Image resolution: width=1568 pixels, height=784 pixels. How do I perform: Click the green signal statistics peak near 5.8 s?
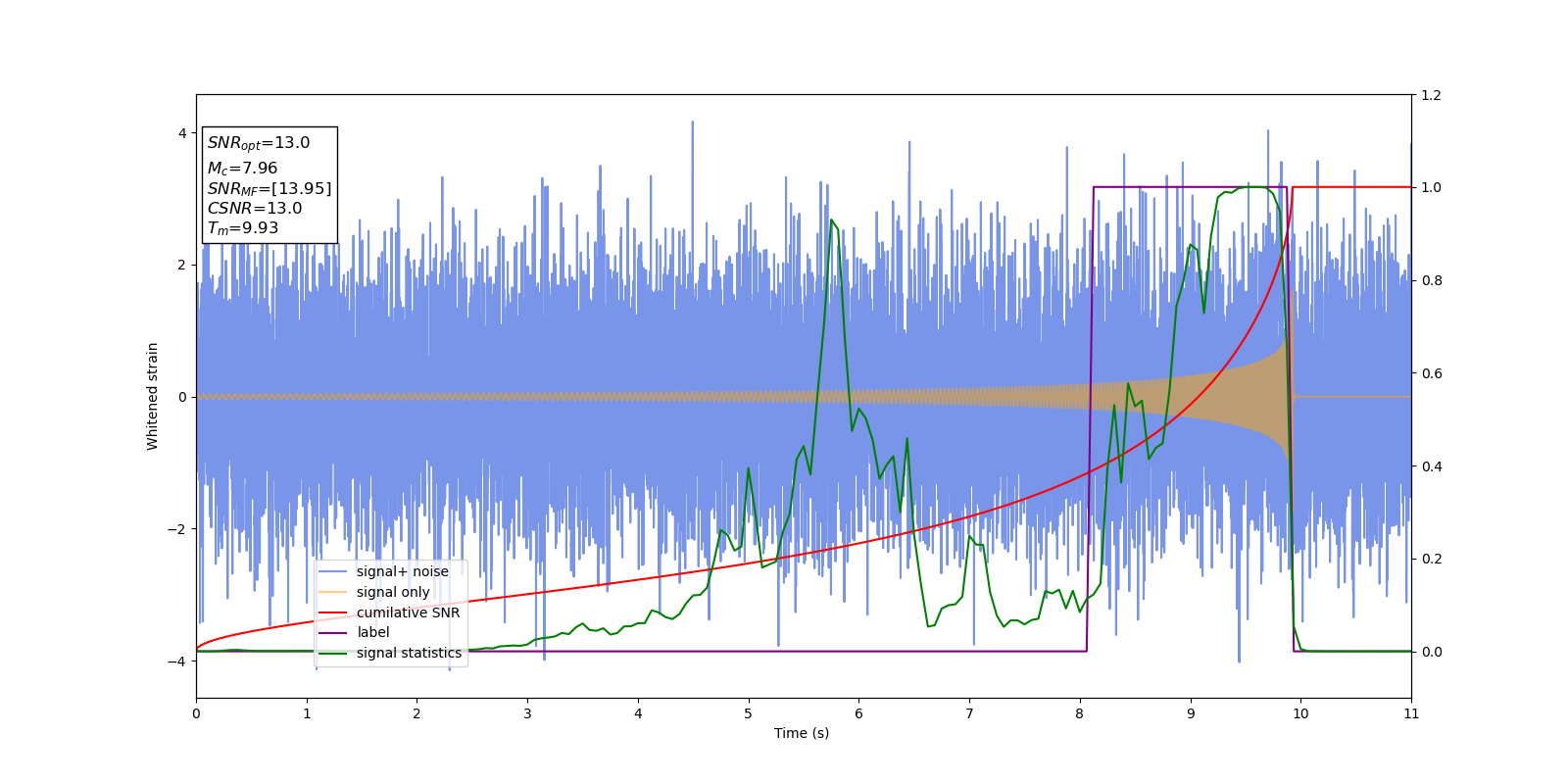tap(831, 220)
